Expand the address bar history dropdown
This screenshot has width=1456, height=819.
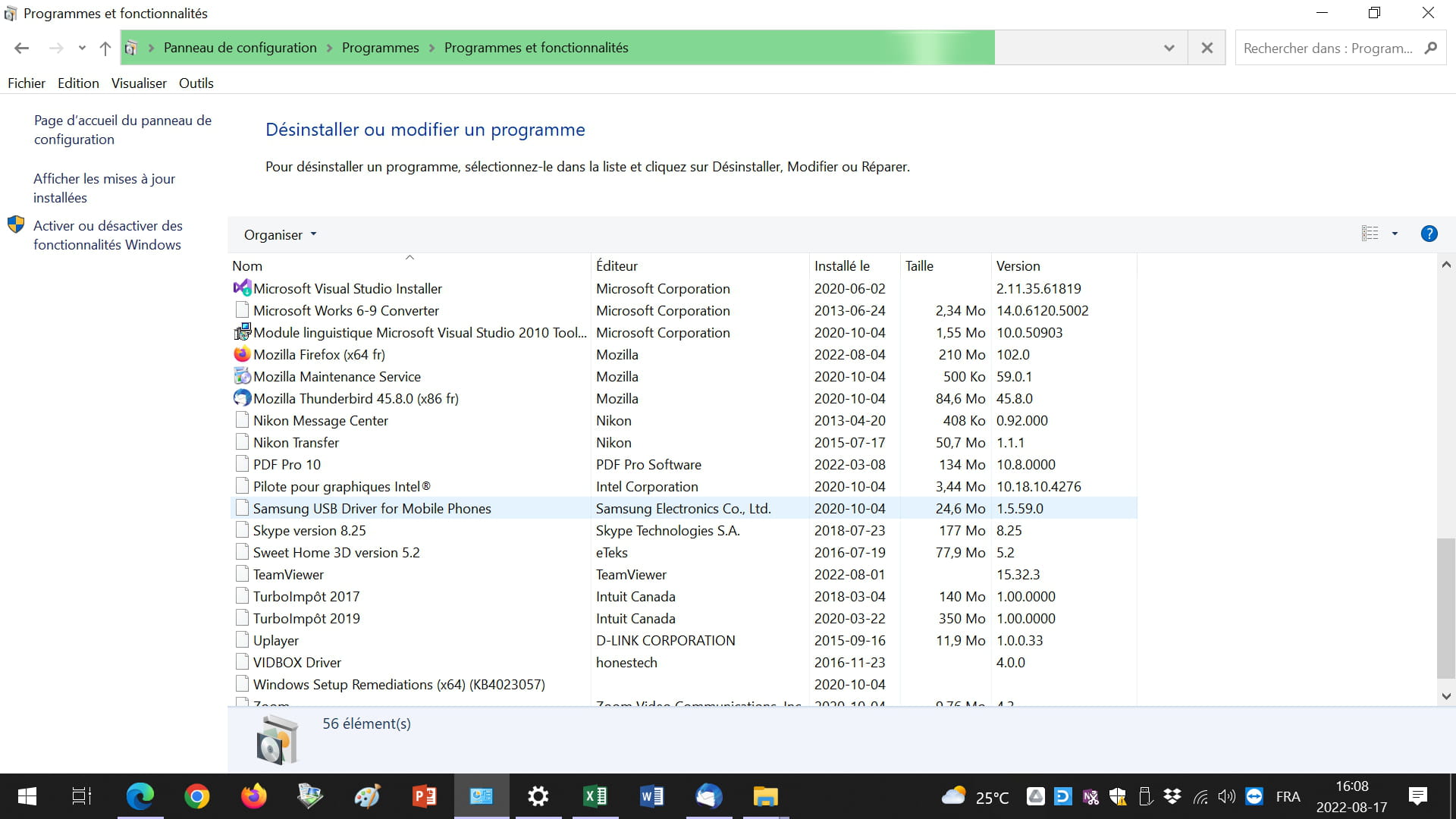pos(1169,48)
